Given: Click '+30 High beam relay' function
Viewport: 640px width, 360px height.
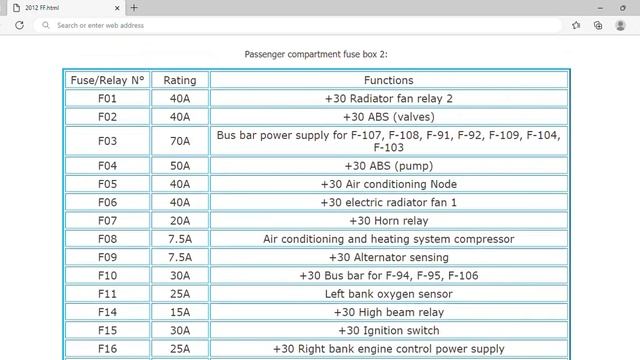Looking at the screenshot, I should click(x=389, y=312).
